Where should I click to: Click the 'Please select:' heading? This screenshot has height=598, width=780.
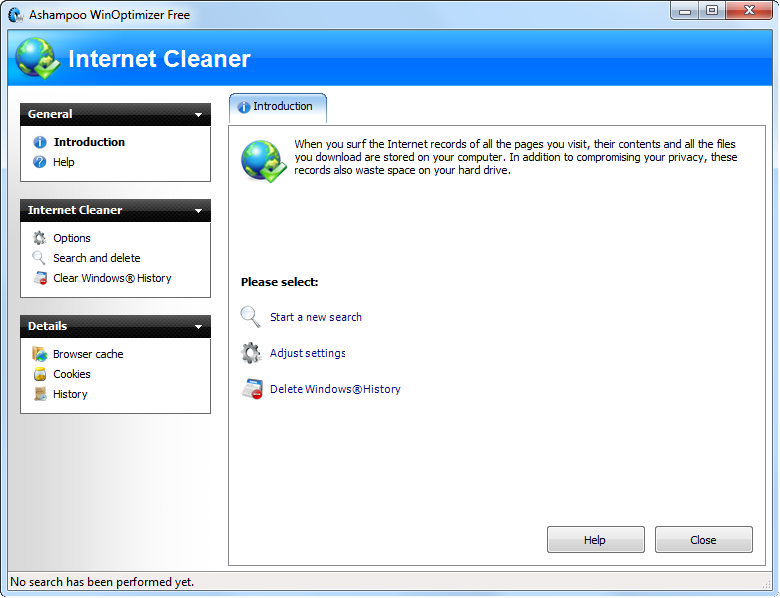point(280,282)
